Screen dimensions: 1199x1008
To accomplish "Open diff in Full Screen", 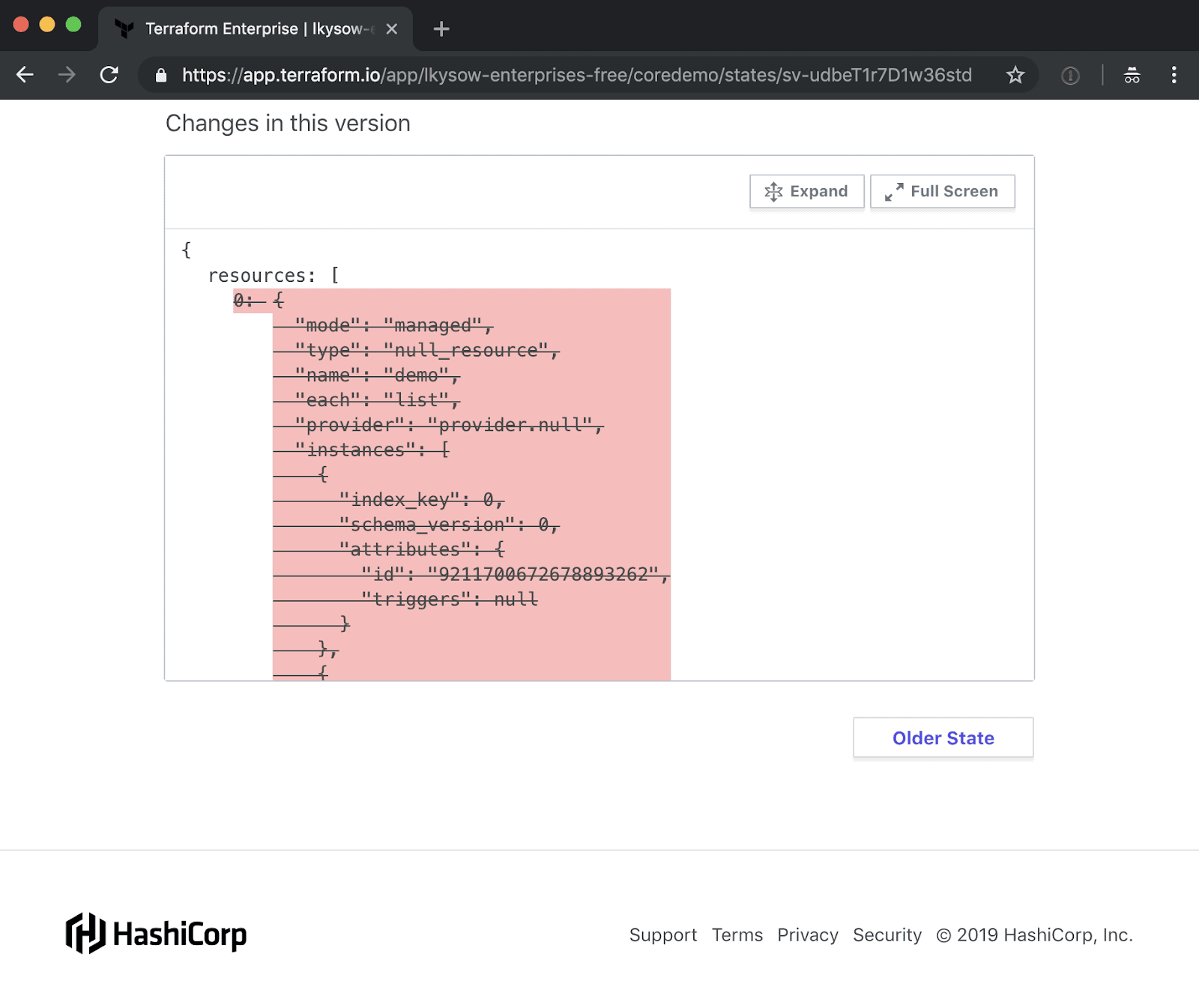I will click(x=942, y=192).
